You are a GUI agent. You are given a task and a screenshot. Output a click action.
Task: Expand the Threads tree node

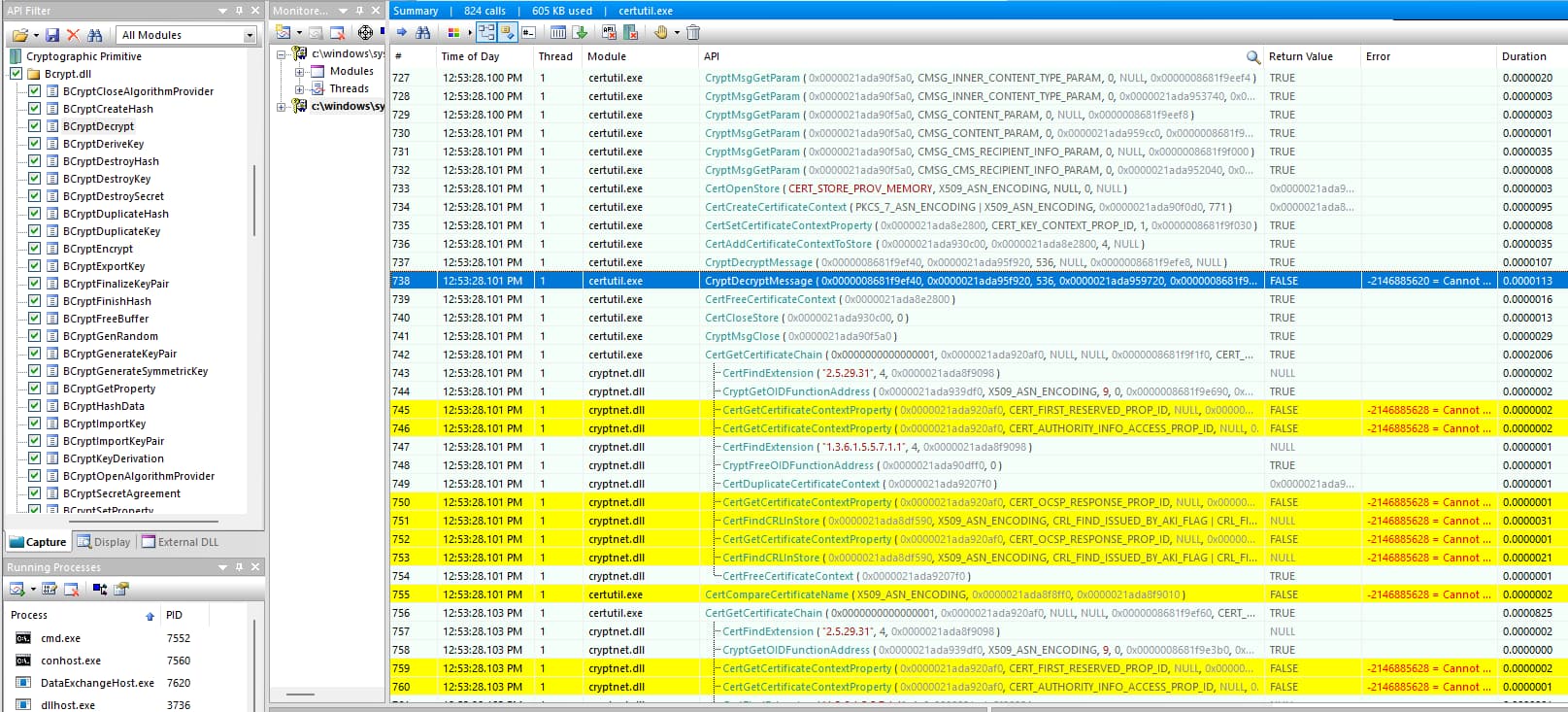(300, 88)
